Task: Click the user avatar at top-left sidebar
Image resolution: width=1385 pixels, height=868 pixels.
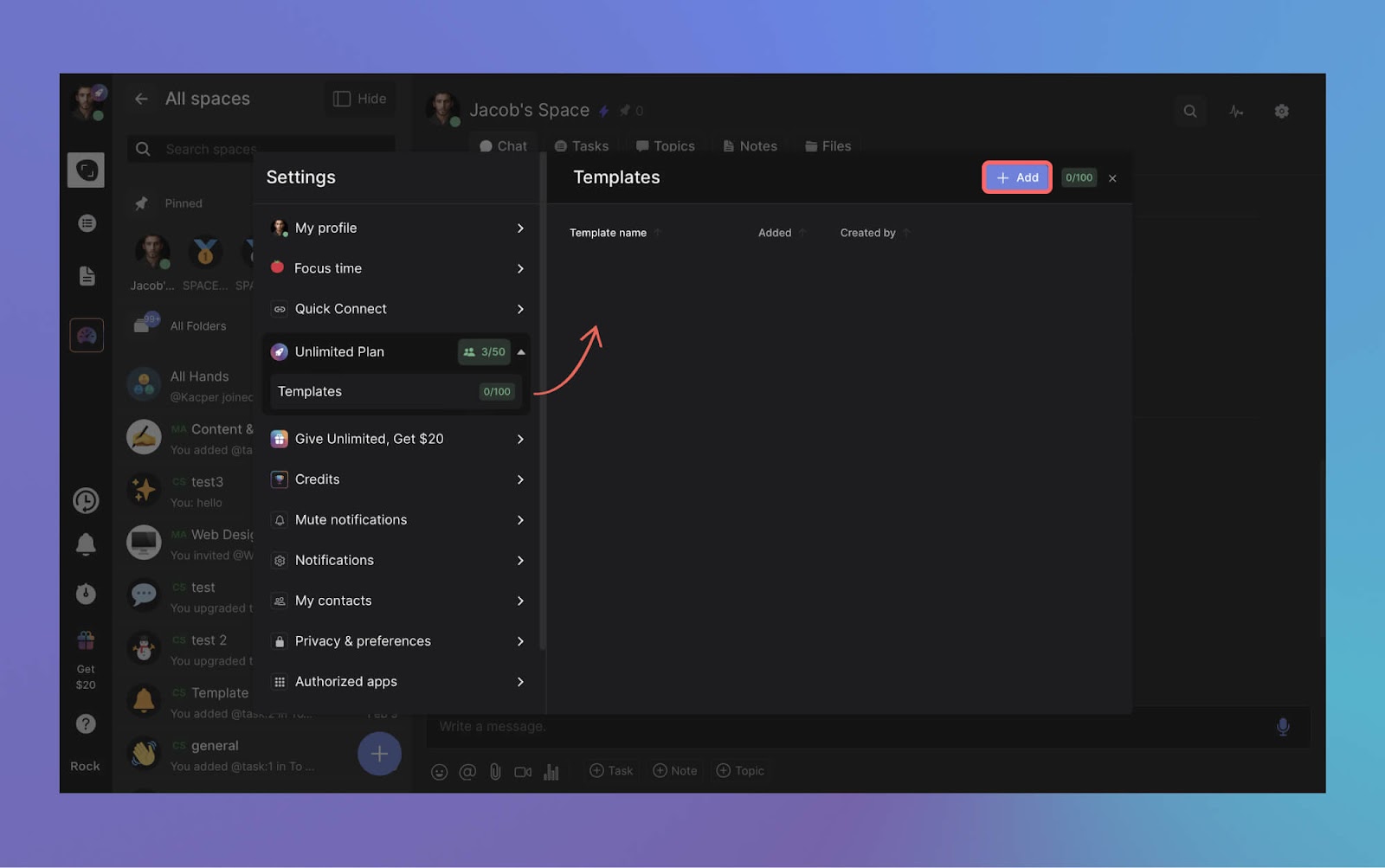Action: coord(86,102)
